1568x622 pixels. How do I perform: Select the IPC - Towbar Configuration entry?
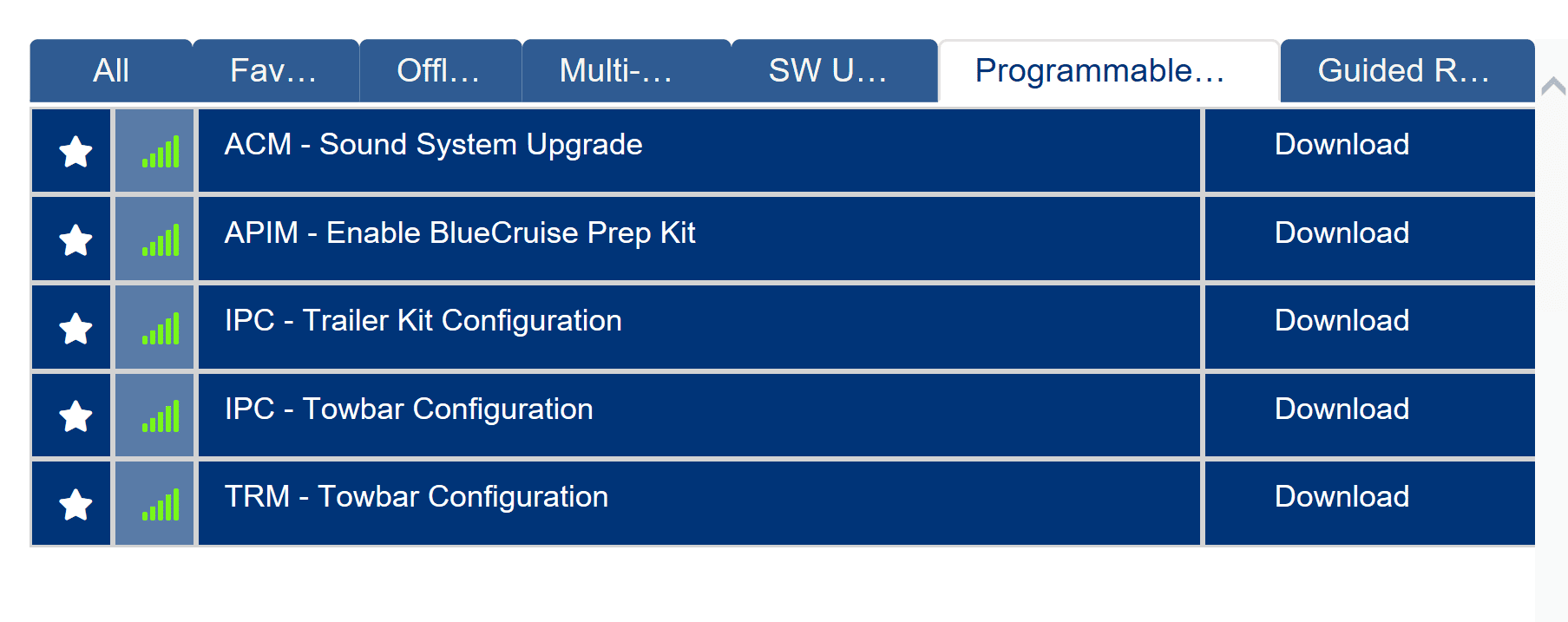tap(409, 409)
